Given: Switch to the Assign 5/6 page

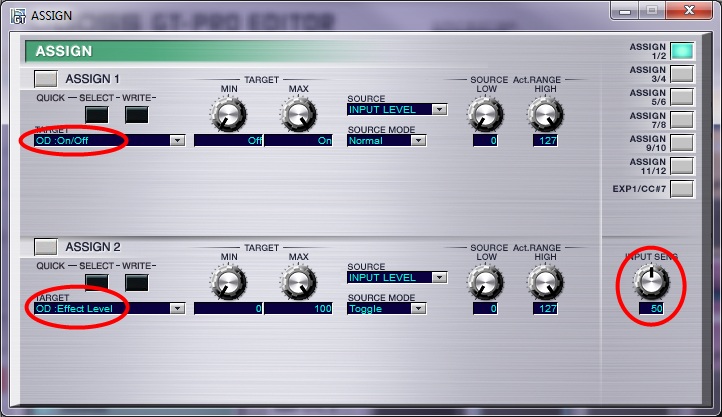Looking at the screenshot, I should point(682,96).
